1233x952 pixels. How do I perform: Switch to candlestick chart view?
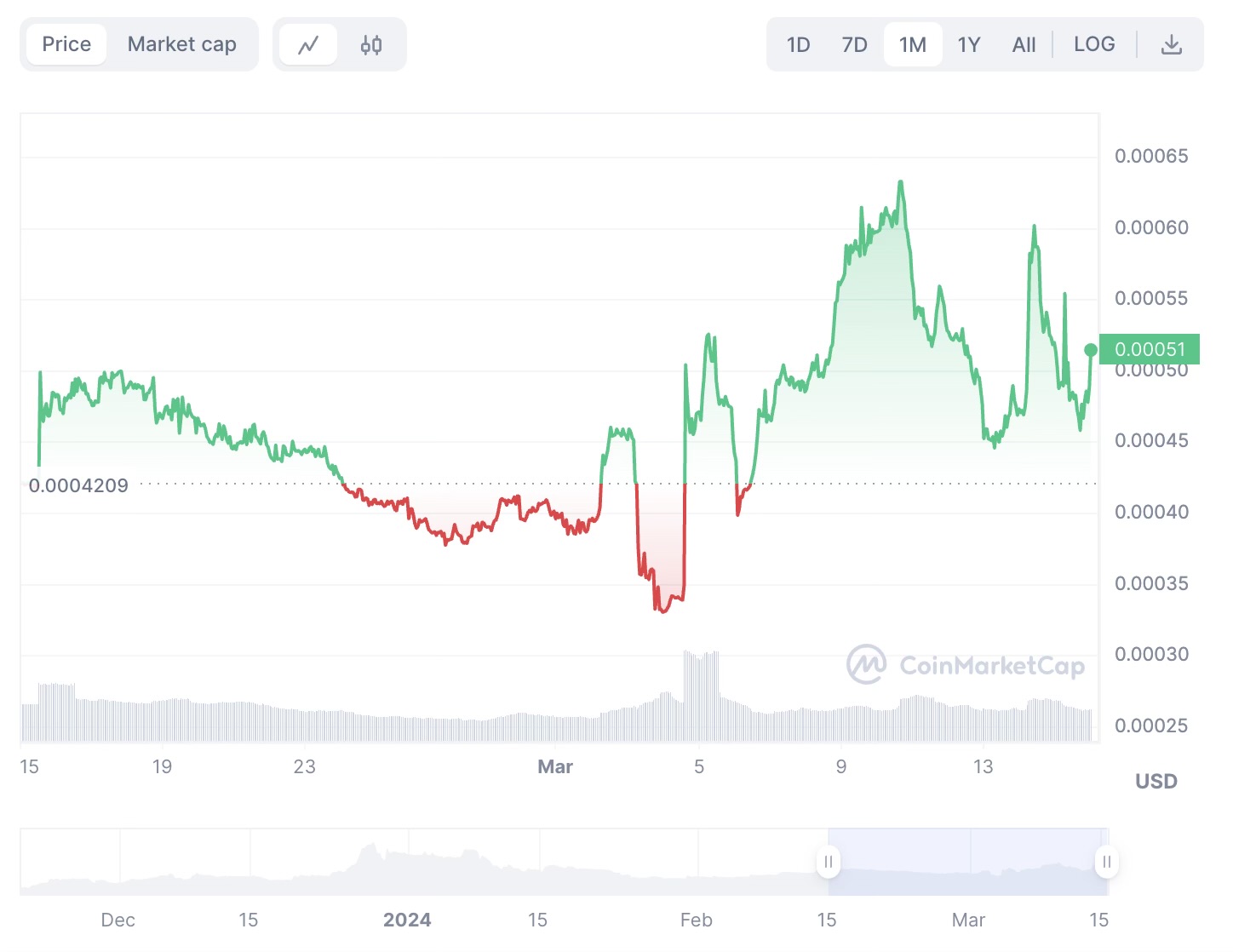[371, 44]
